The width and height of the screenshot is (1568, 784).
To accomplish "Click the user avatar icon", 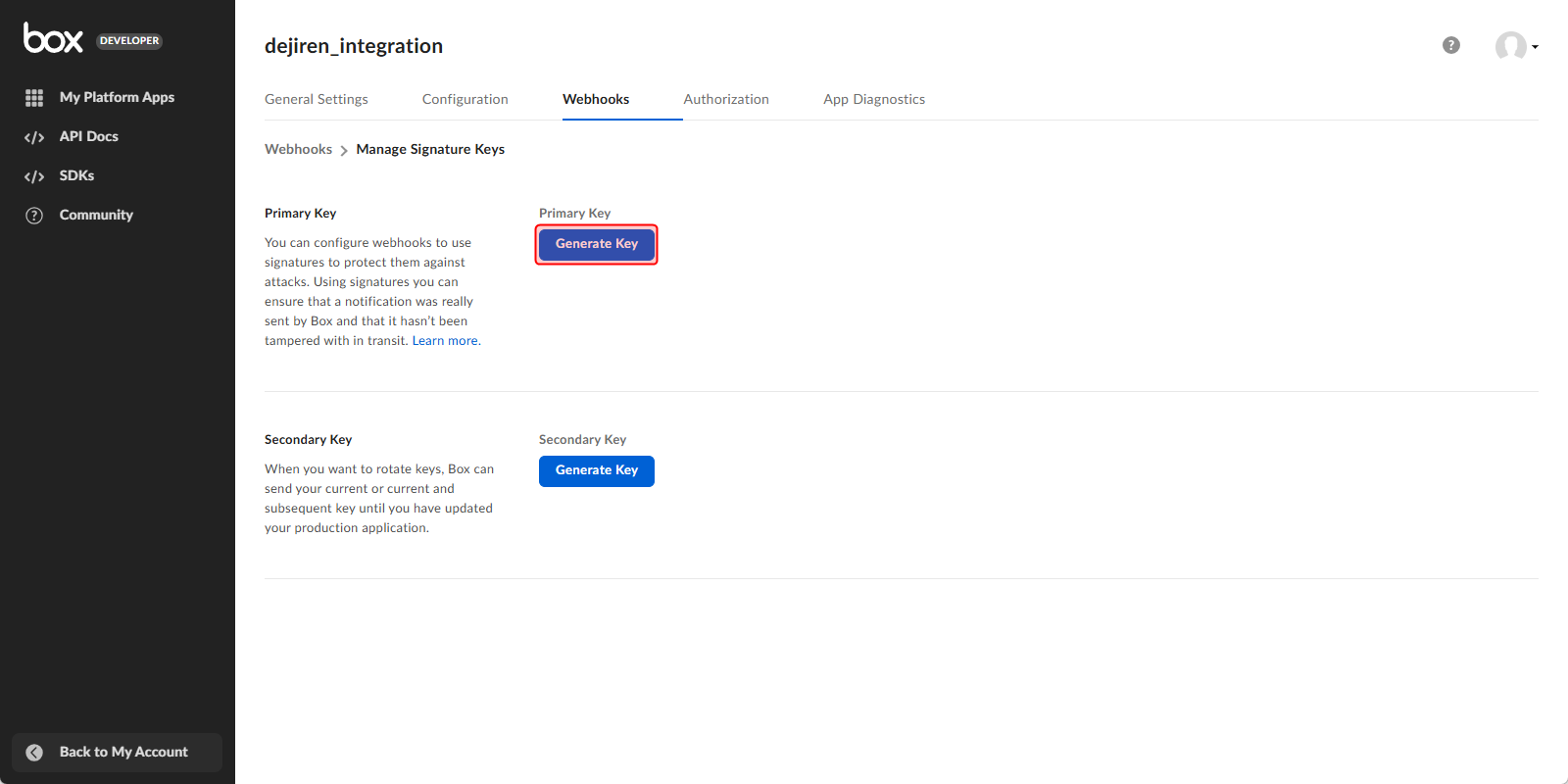I will [x=1510, y=46].
